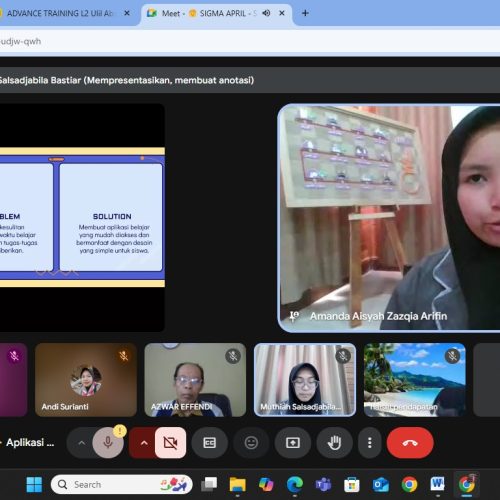The width and height of the screenshot is (500, 500).
Task: Click muted mic icon on AZWAR EFFENDI tile
Action: point(233,356)
